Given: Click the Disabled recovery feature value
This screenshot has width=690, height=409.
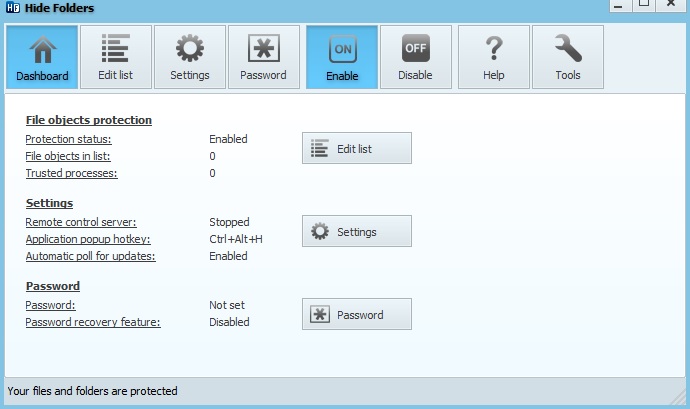Looking at the screenshot, I should point(229,322).
